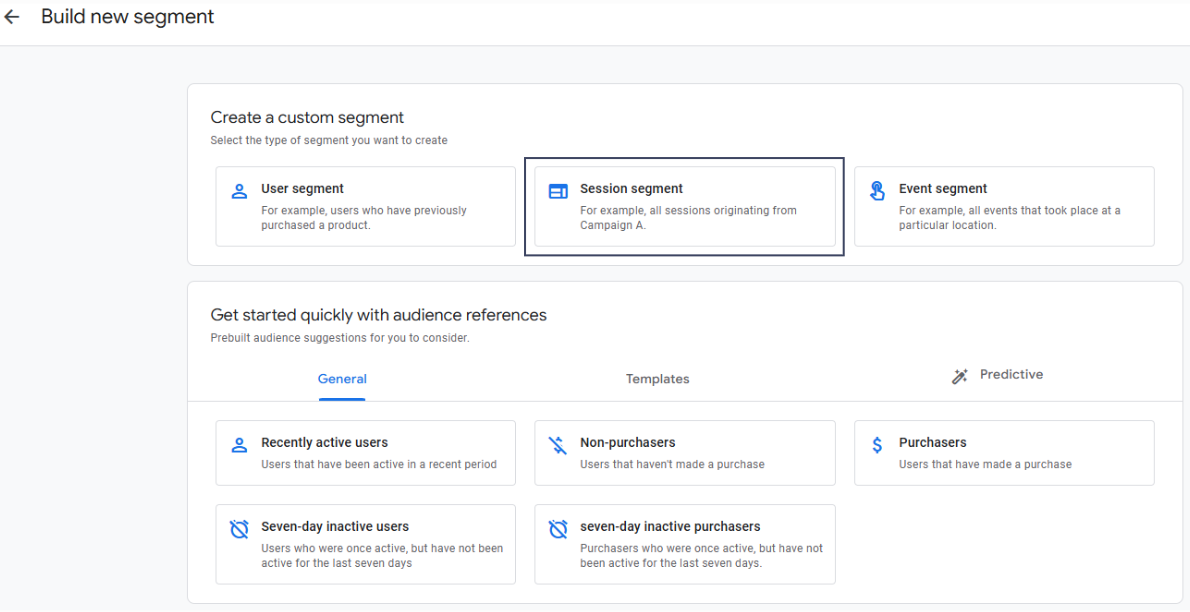The image size is (1190, 612).
Task: Click the Purchasers dollar sign icon
Action: 877,445
